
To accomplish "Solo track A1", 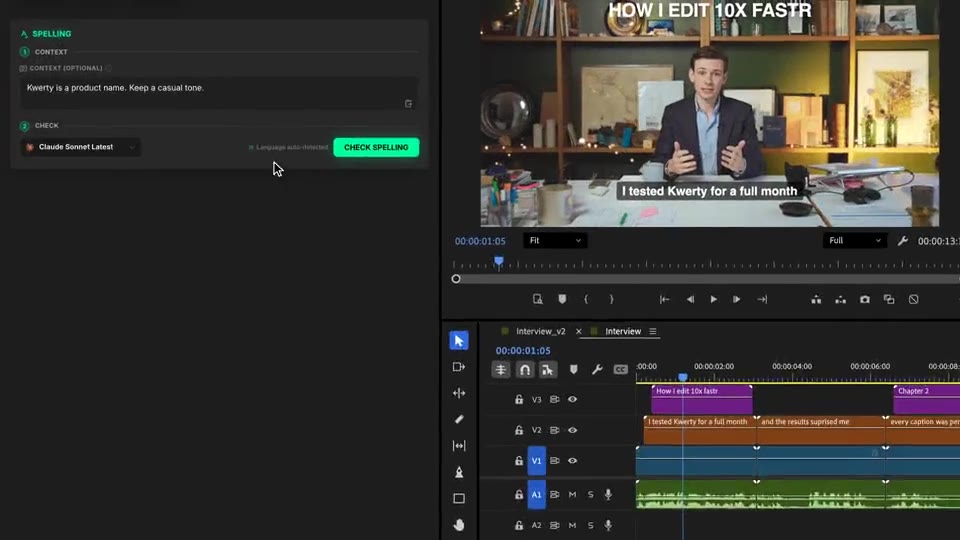I will click(x=591, y=495).
